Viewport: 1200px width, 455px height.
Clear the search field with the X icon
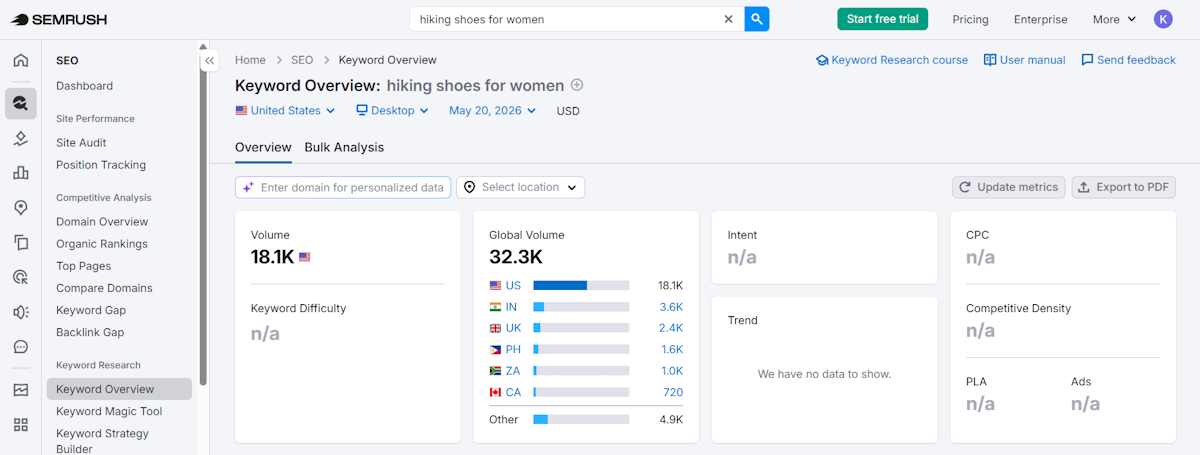tap(728, 19)
